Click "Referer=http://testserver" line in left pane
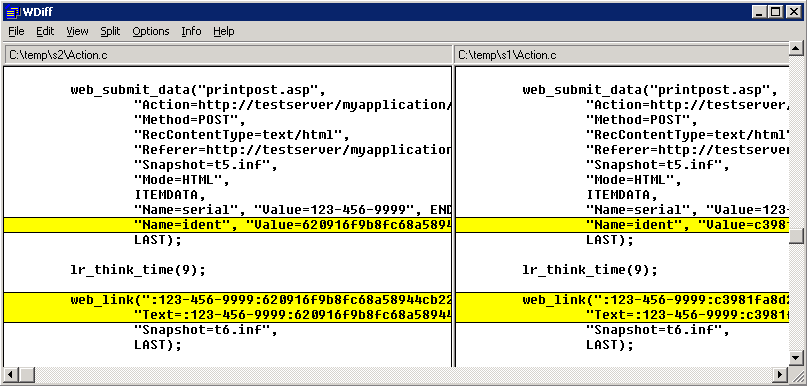This screenshot has height=386, width=807. [x=292, y=150]
